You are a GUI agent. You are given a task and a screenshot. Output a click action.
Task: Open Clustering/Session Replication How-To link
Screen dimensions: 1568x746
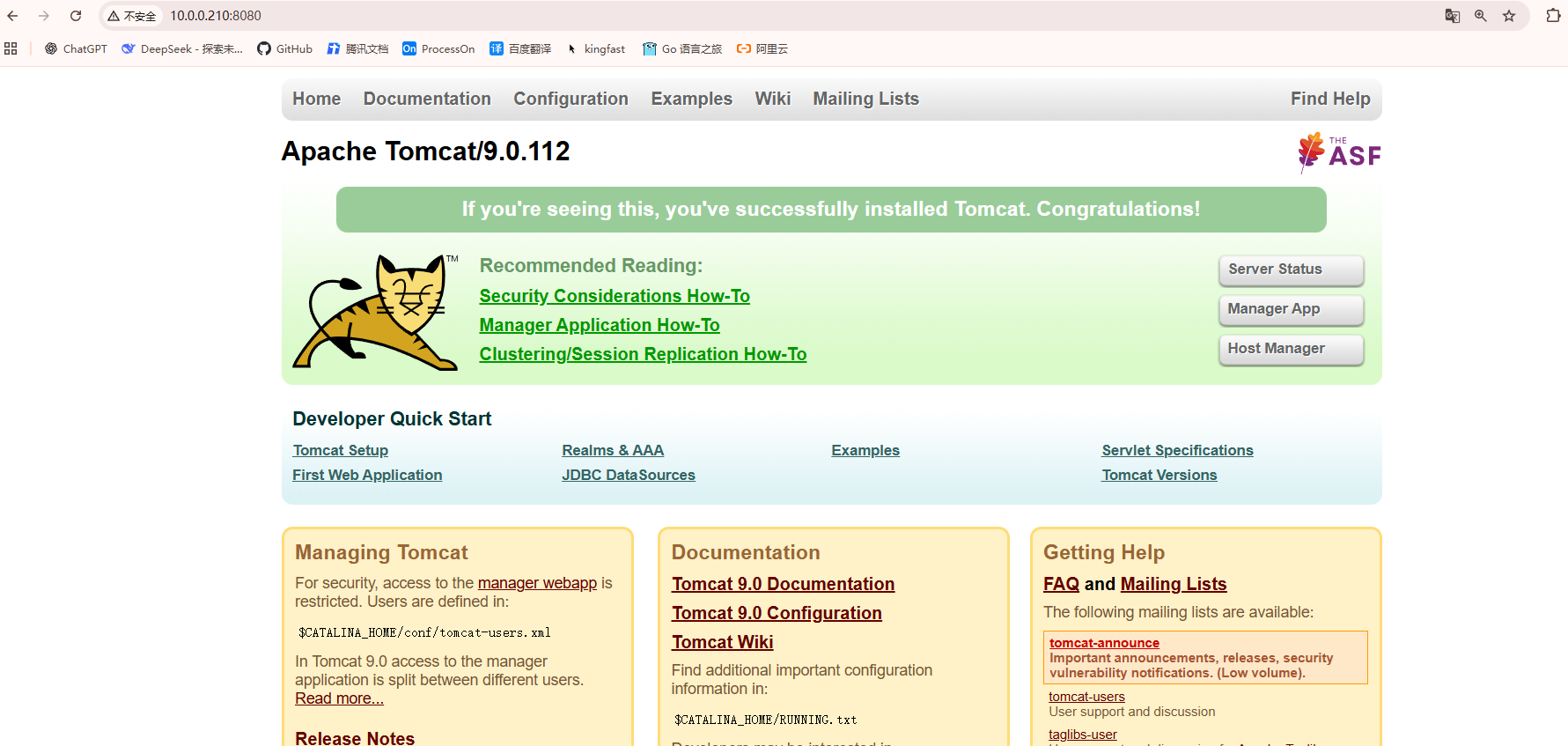643,354
